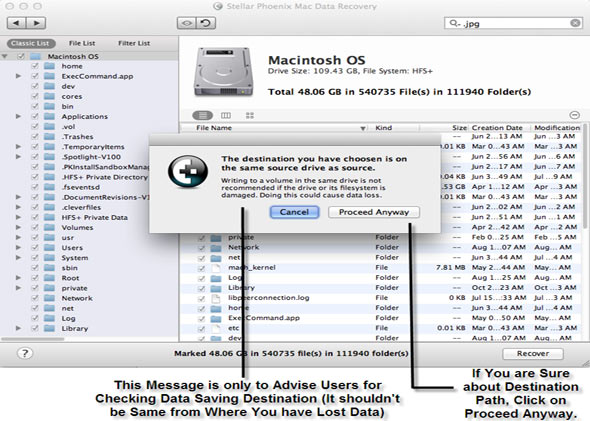Click the HFS+ Private Data folder icon
590x421 pixels.
click(49, 217)
